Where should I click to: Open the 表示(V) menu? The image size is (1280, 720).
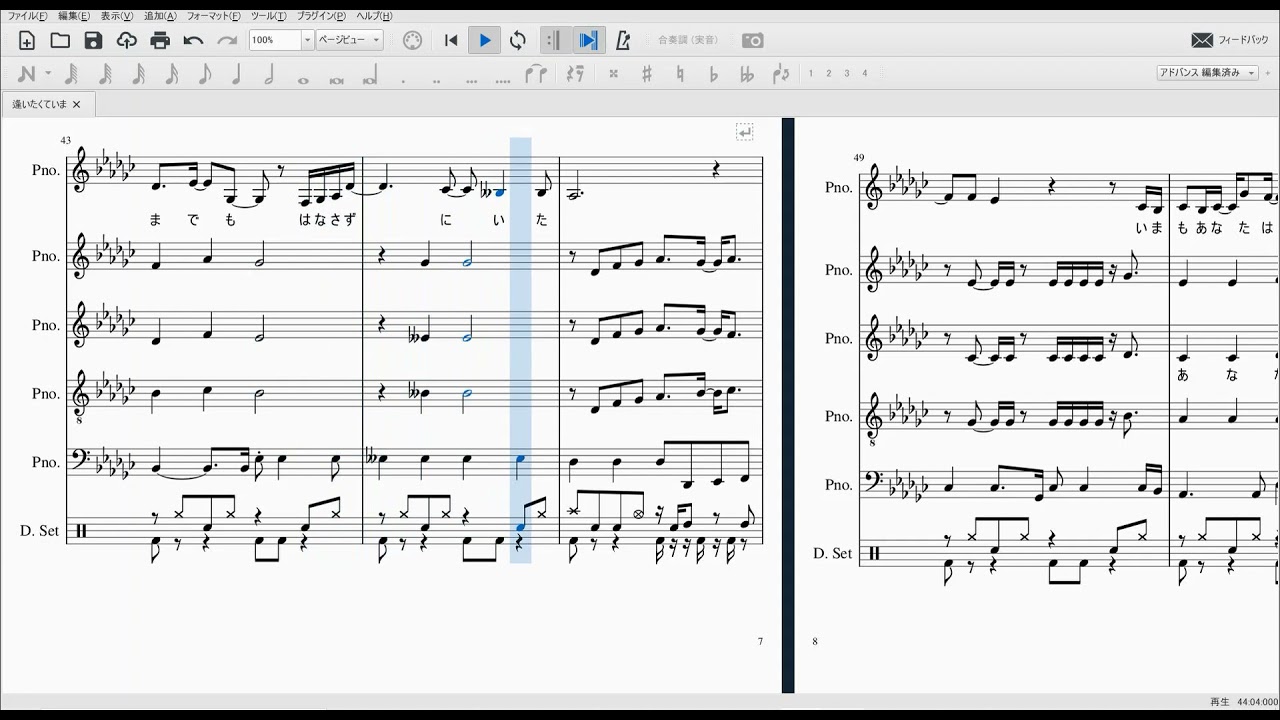[x=117, y=16]
